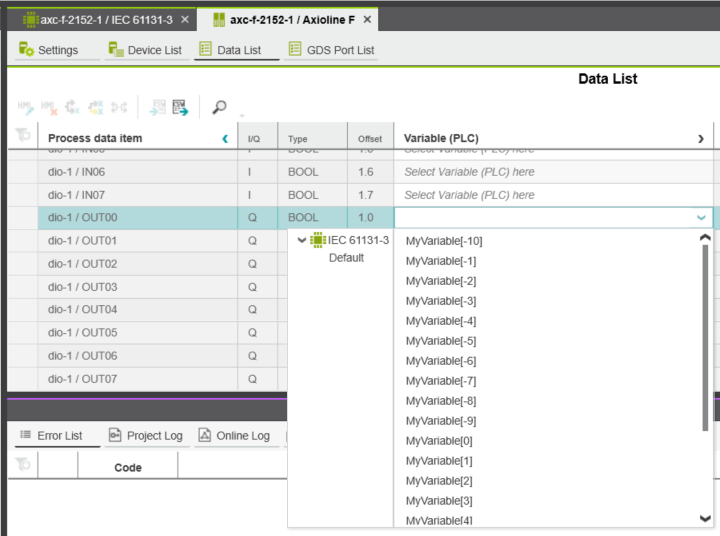Collapse the IEC 61131-3 tree node
The image size is (720, 536).
coord(302,240)
